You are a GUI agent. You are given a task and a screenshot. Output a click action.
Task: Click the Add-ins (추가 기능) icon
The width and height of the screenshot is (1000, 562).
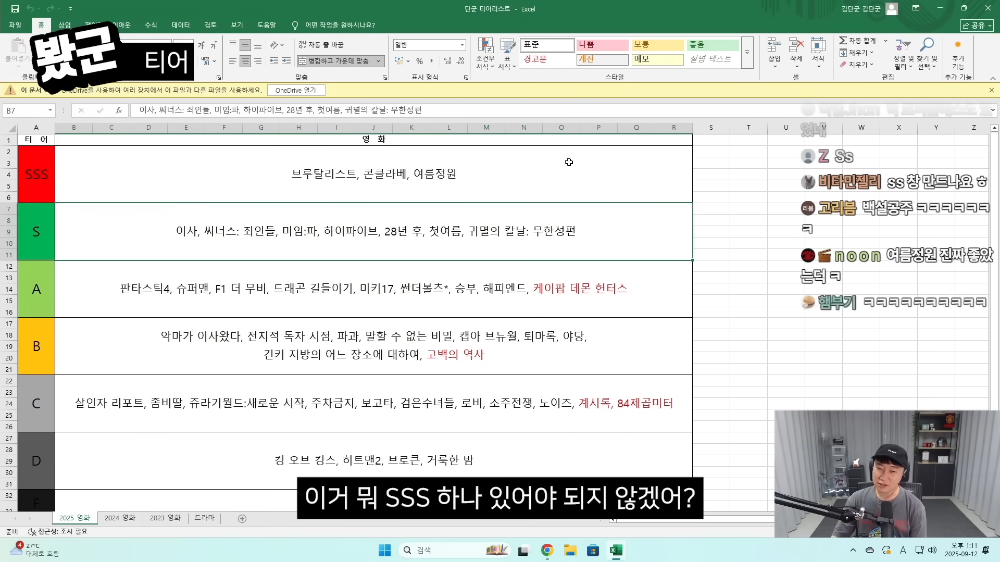957,54
